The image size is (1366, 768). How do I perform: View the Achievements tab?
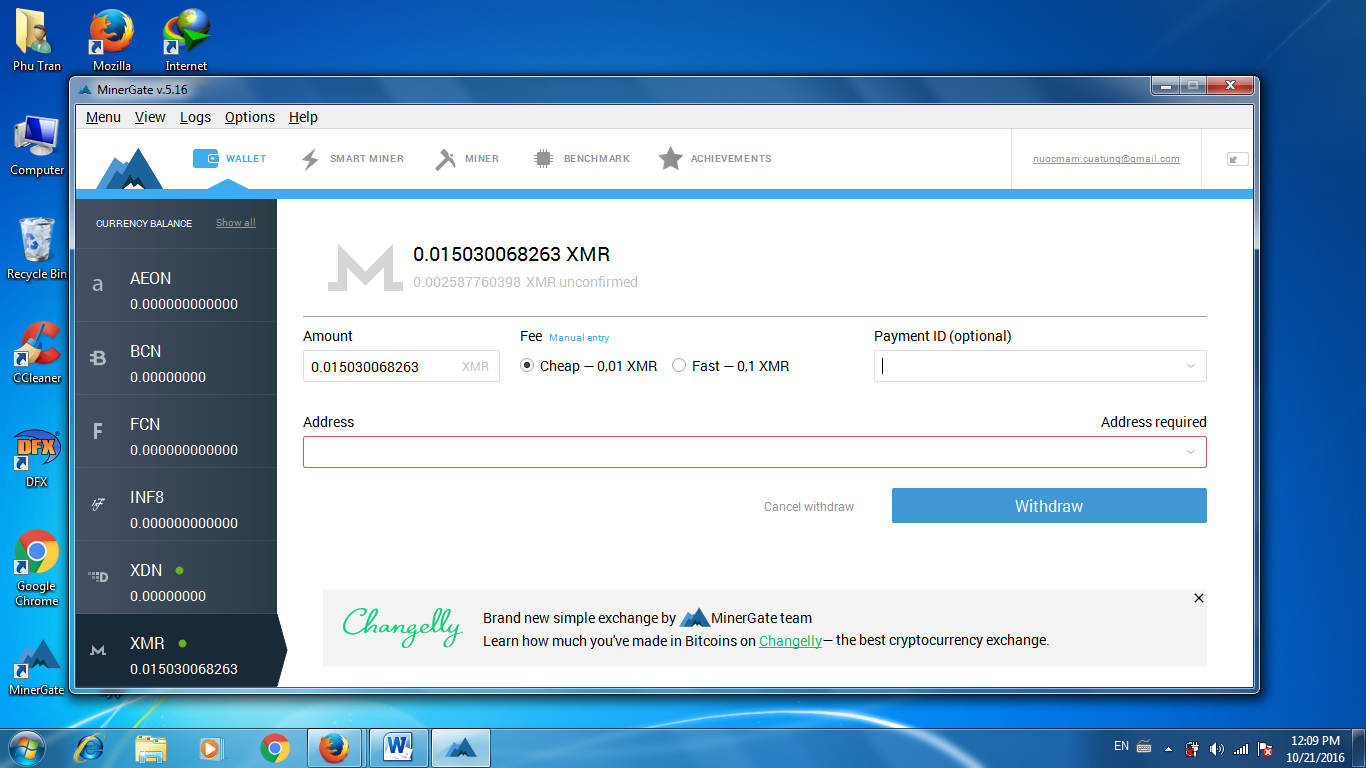coord(715,158)
